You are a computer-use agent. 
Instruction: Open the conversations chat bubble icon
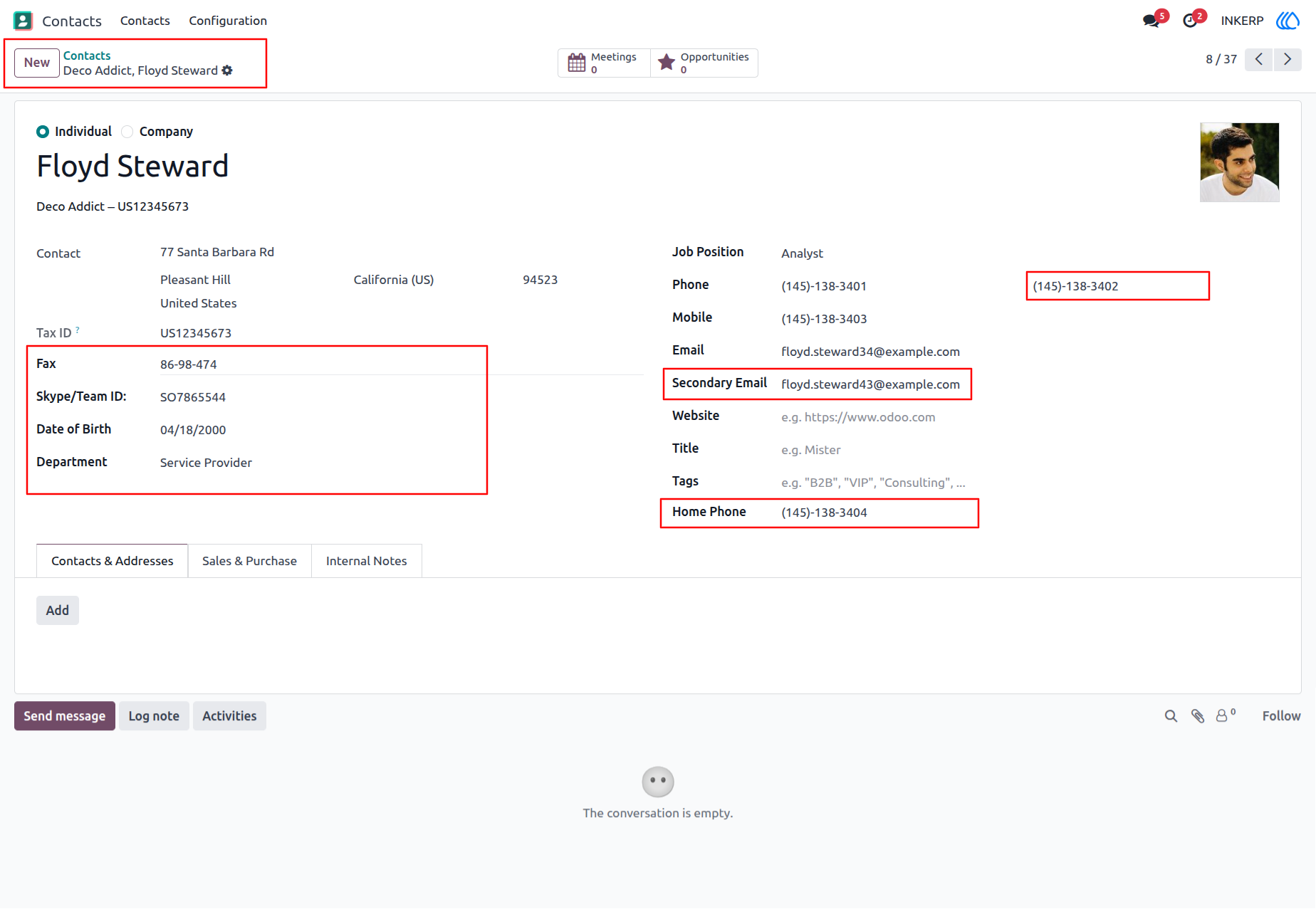coord(1151,21)
